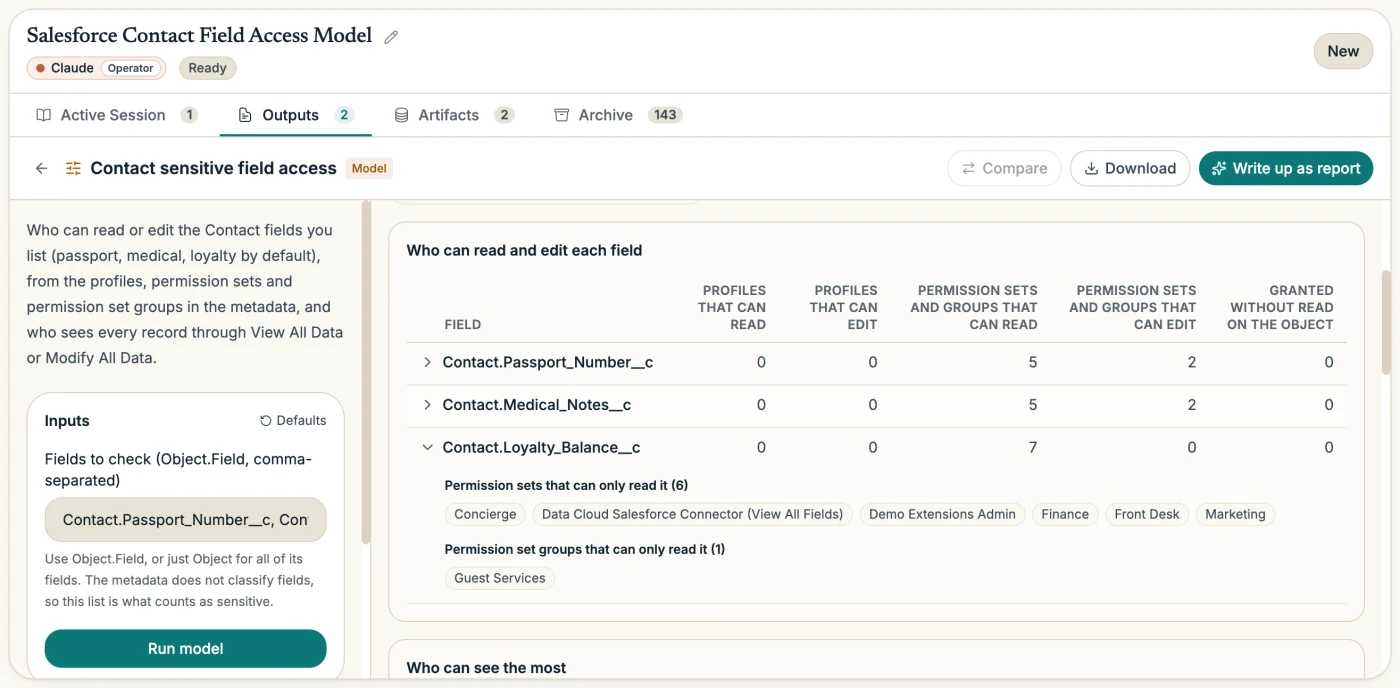Screen dimensions: 1400x688
Task: Click the New button
Action: click(1343, 51)
